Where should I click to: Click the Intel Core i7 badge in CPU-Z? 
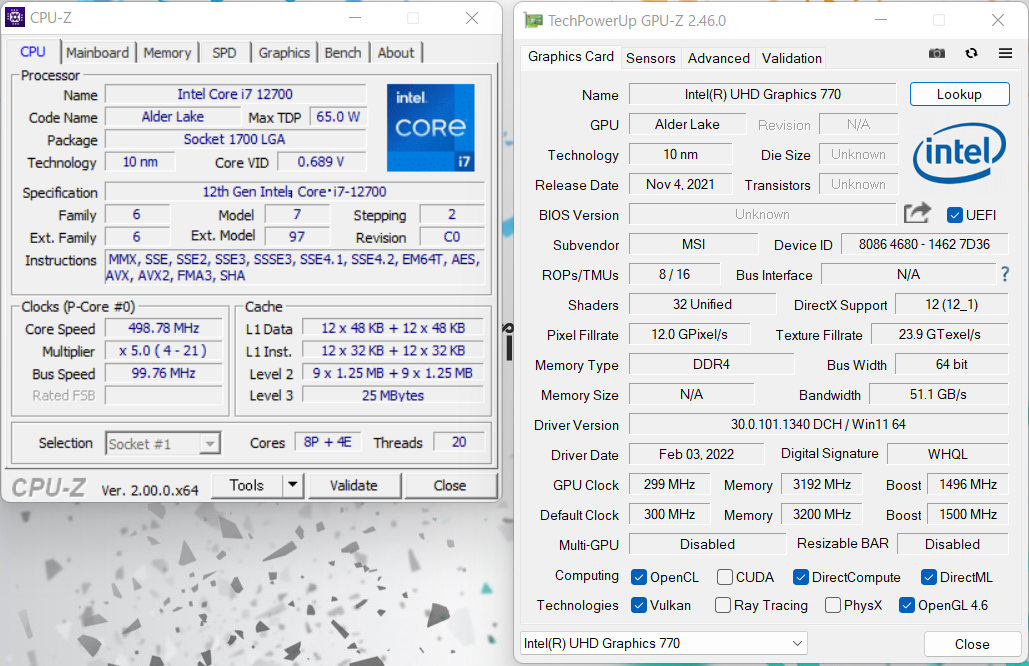pyautogui.click(x=430, y=127)
